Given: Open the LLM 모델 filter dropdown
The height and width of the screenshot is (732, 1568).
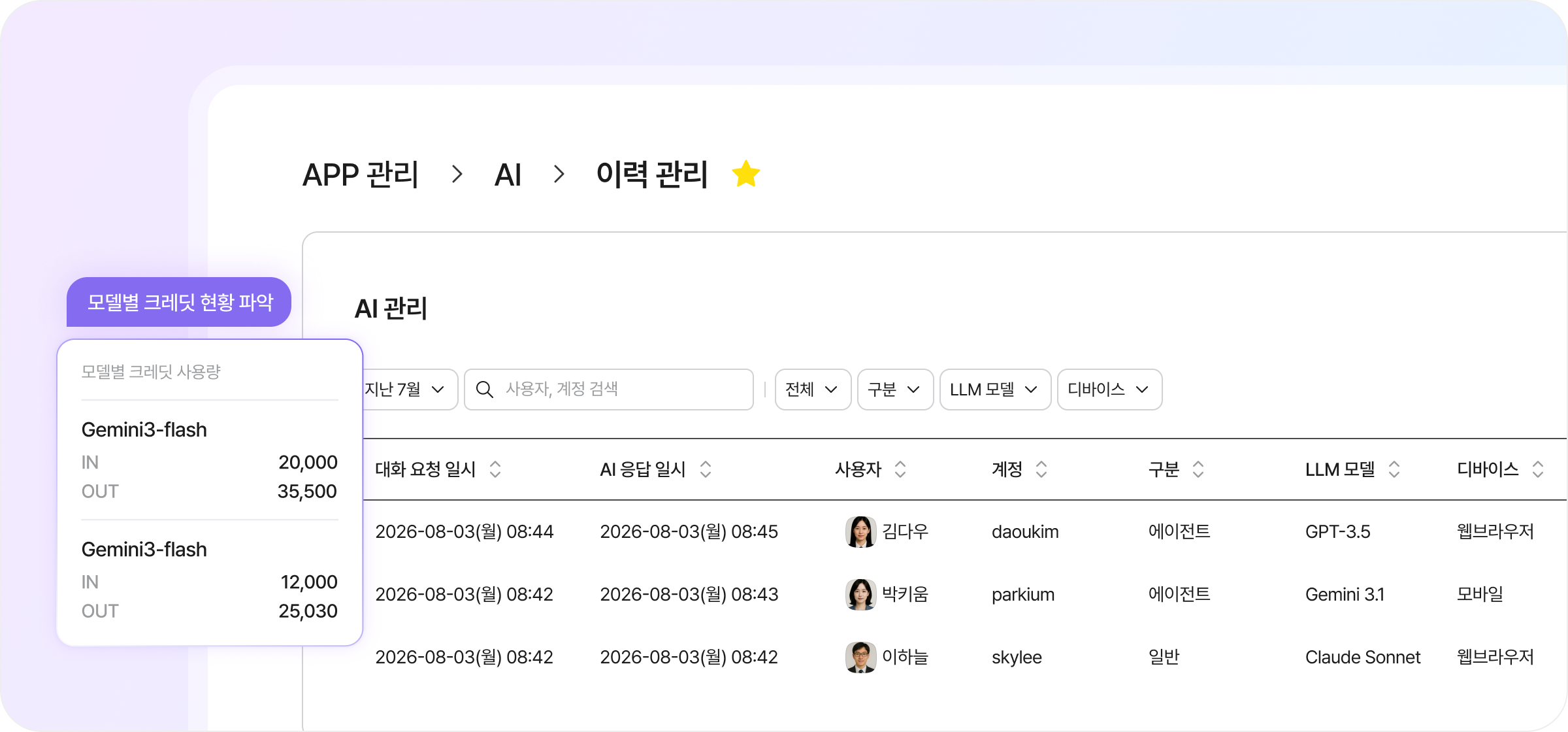Looking at the screenshot, I should 995,390.
